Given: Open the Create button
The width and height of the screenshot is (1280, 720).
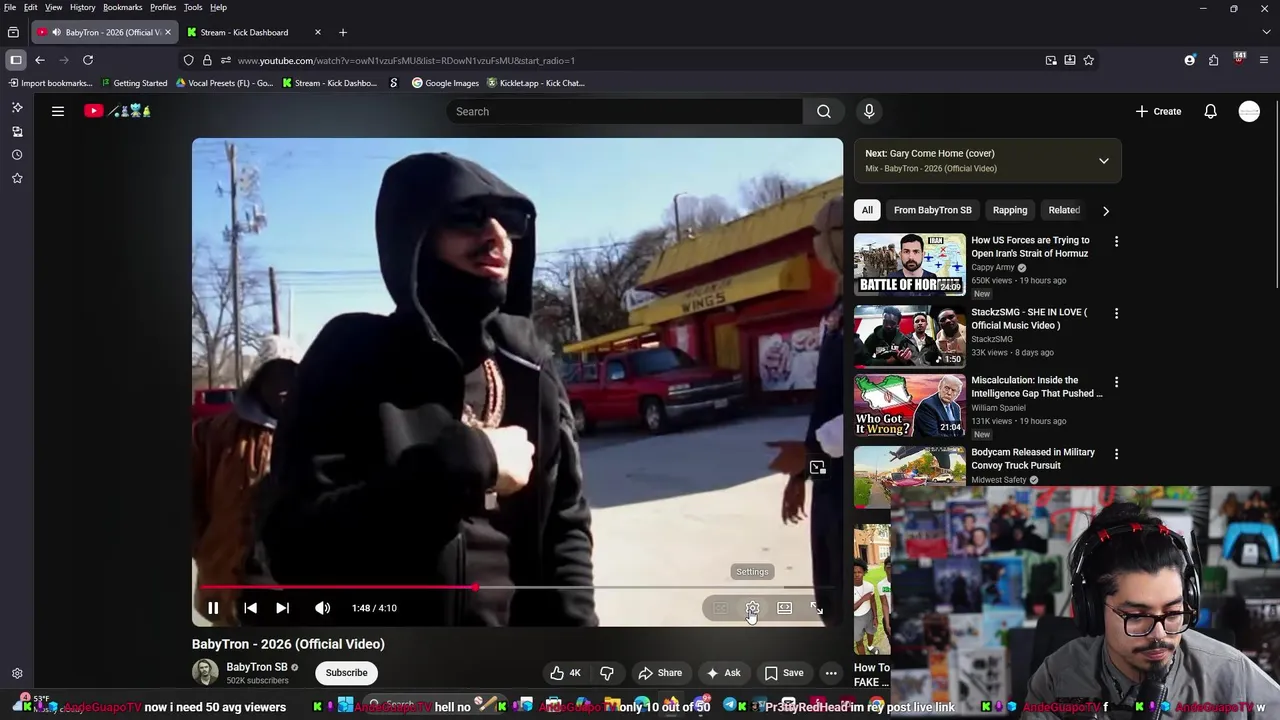Looking at the screenshot, I should (x=1158, y=111).
